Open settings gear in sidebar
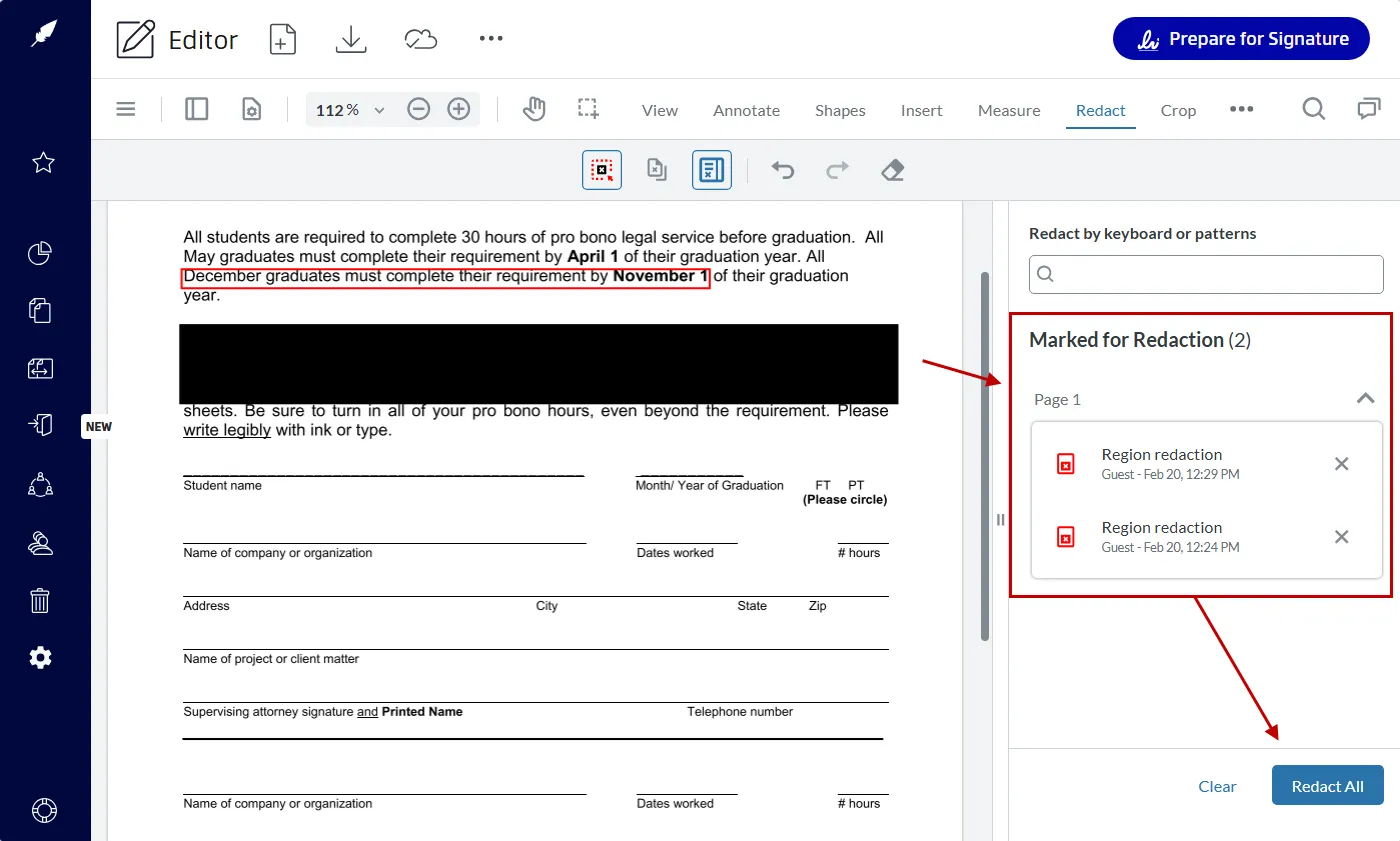This screenshot has width=1400, height=841. tap(40, 658)
